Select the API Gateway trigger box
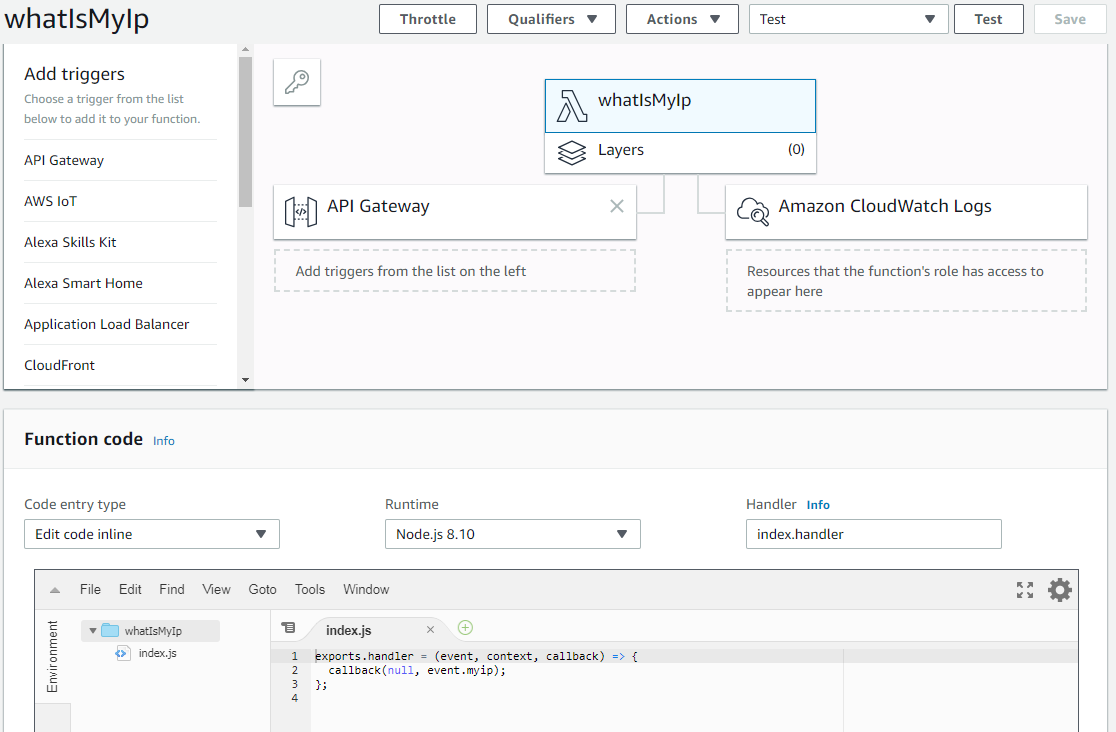This screenshot has width=1116, height=732. 455,212
